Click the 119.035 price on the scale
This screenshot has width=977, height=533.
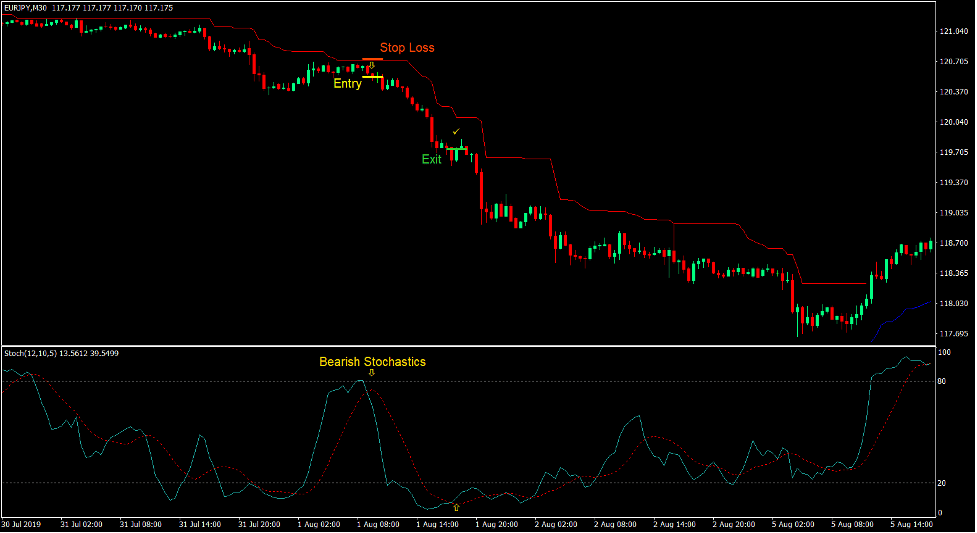point(955,213)
